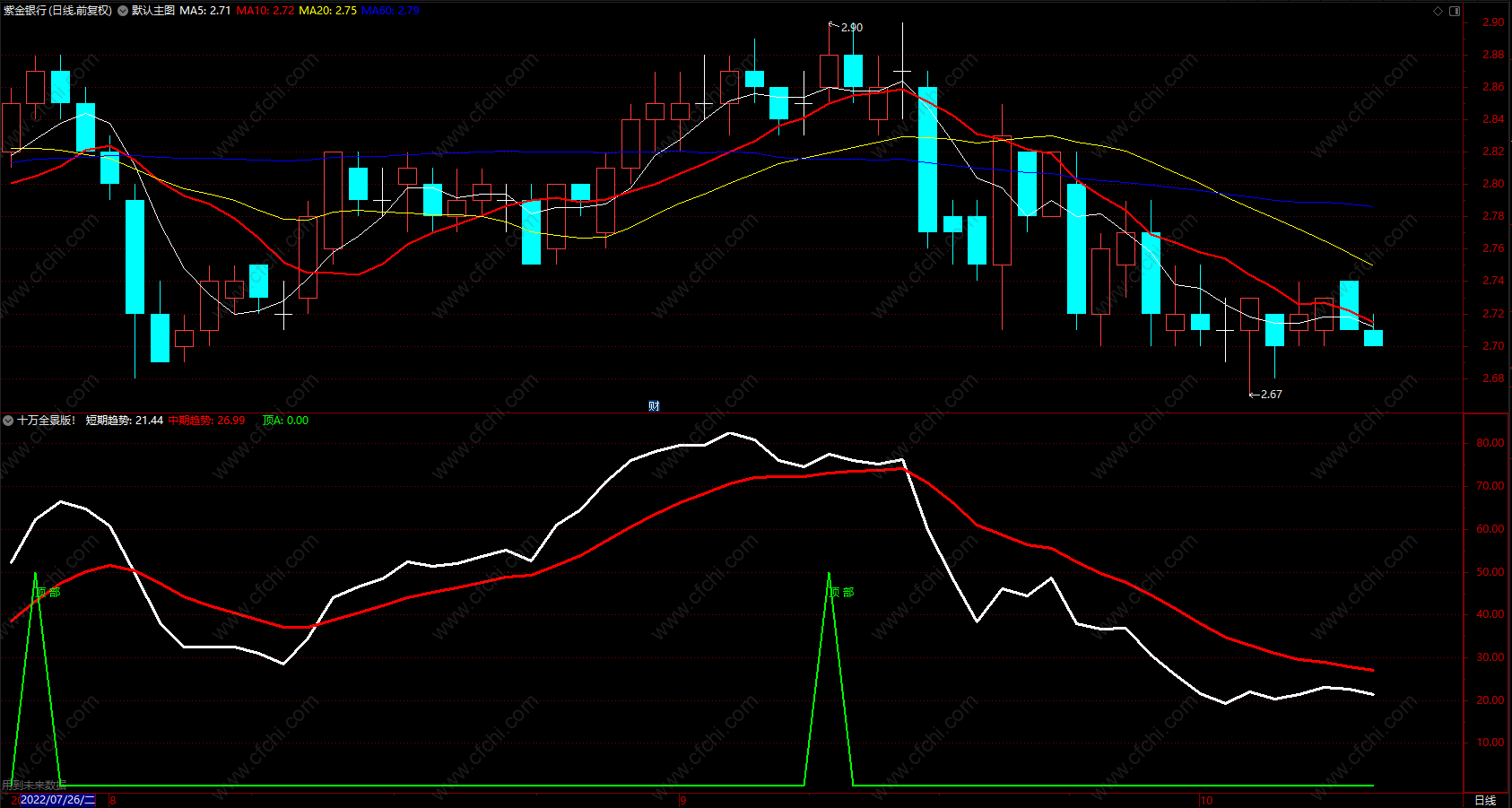
Task: Click the yellow MA20: 2.75 value
Action: pos(327,11)
